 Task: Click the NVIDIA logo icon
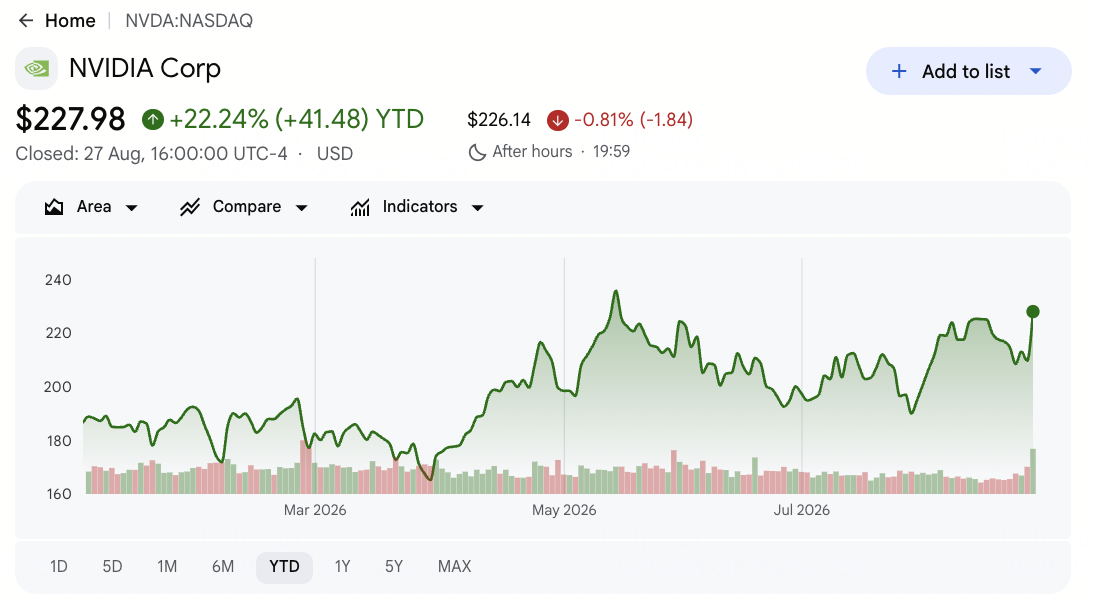(36, 69)
